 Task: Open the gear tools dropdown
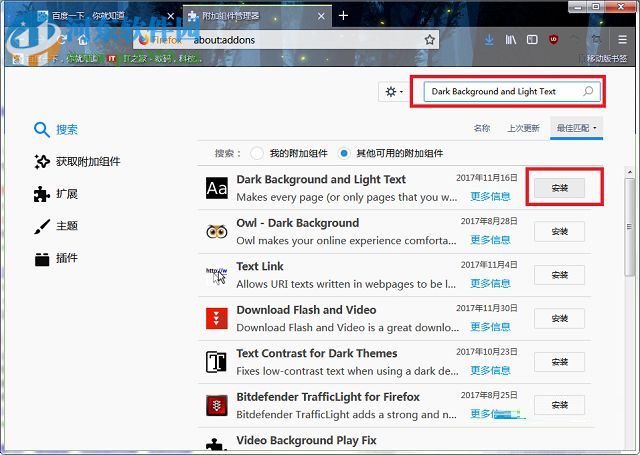point(393,91)
